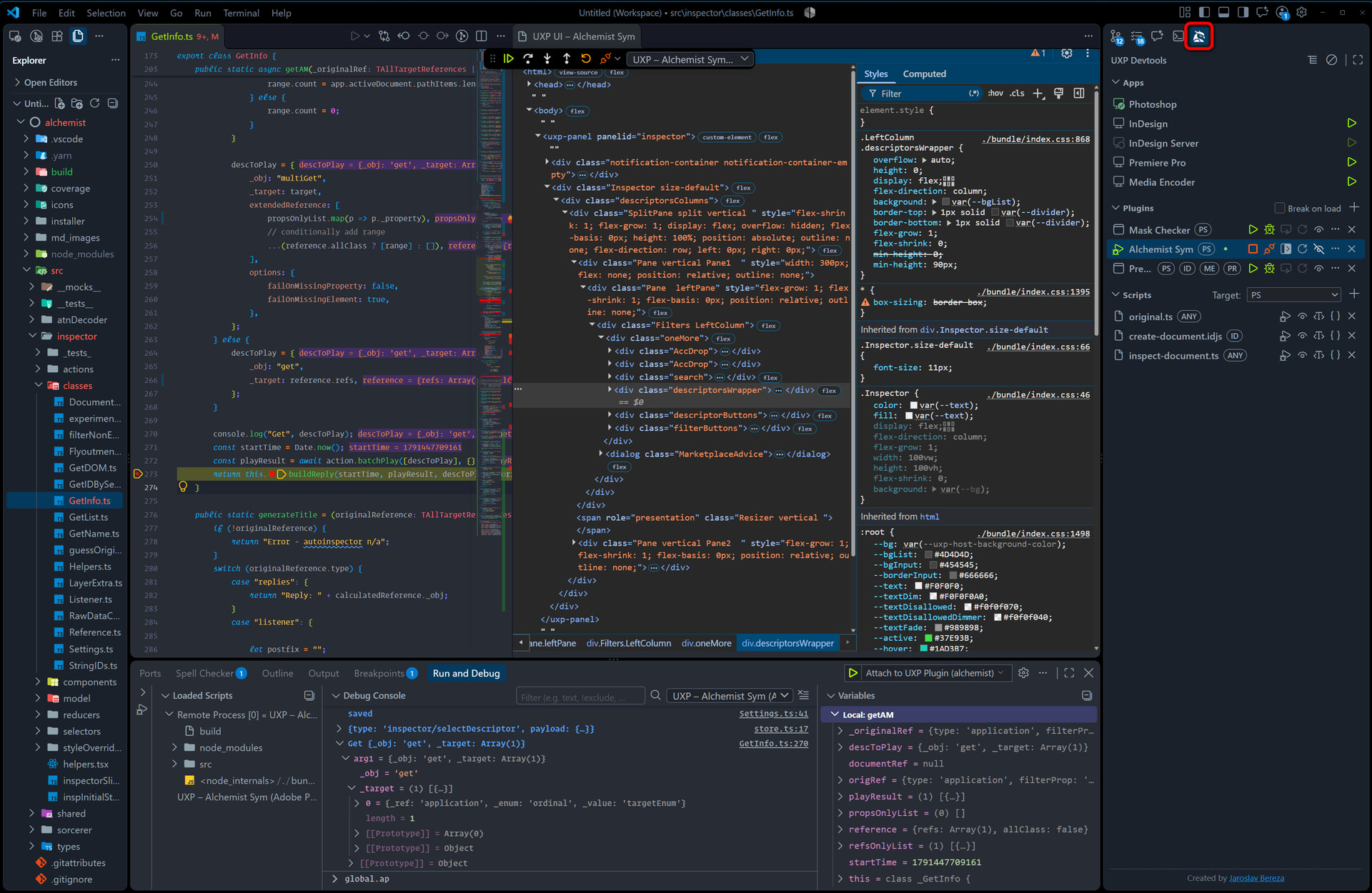Open the ./bundle/index.css:868 link
The width and height of the screenshot is (1372, 893).
[1036, 139]
